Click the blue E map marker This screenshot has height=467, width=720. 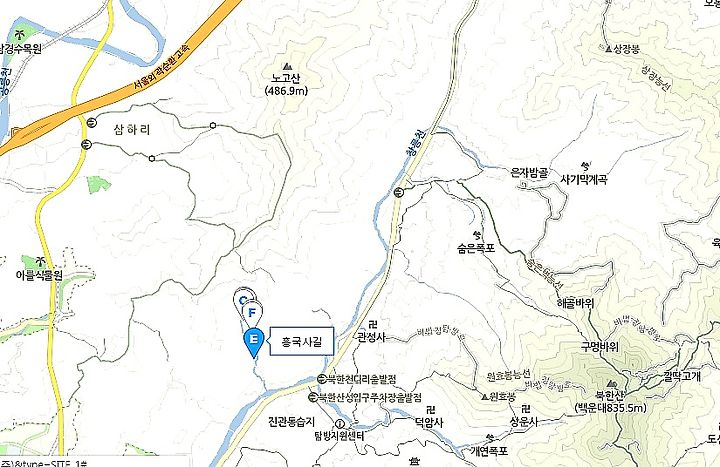pyautogui.click(x=253, y=342)
